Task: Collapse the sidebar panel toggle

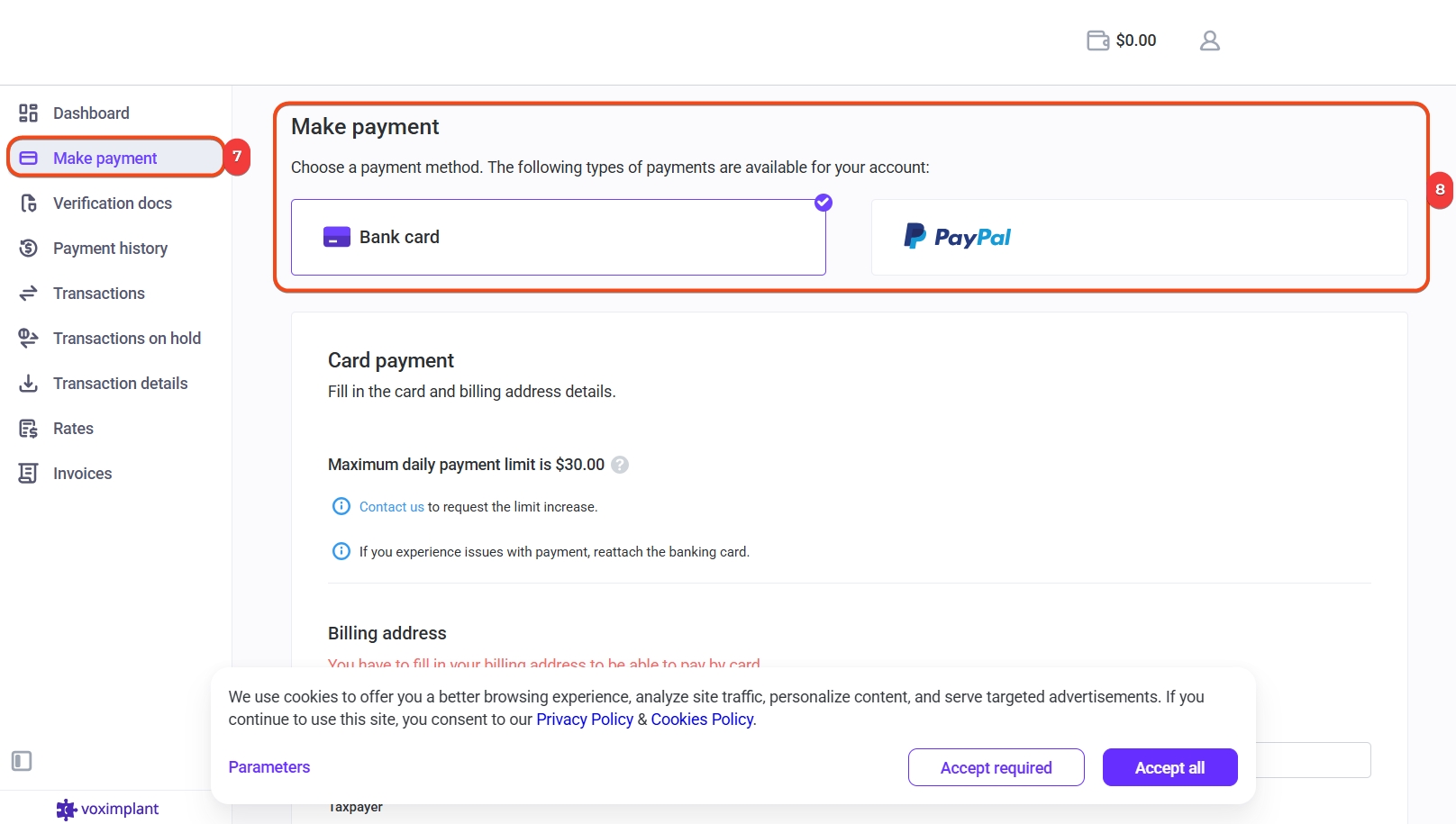Action: (x=22, y=761)
